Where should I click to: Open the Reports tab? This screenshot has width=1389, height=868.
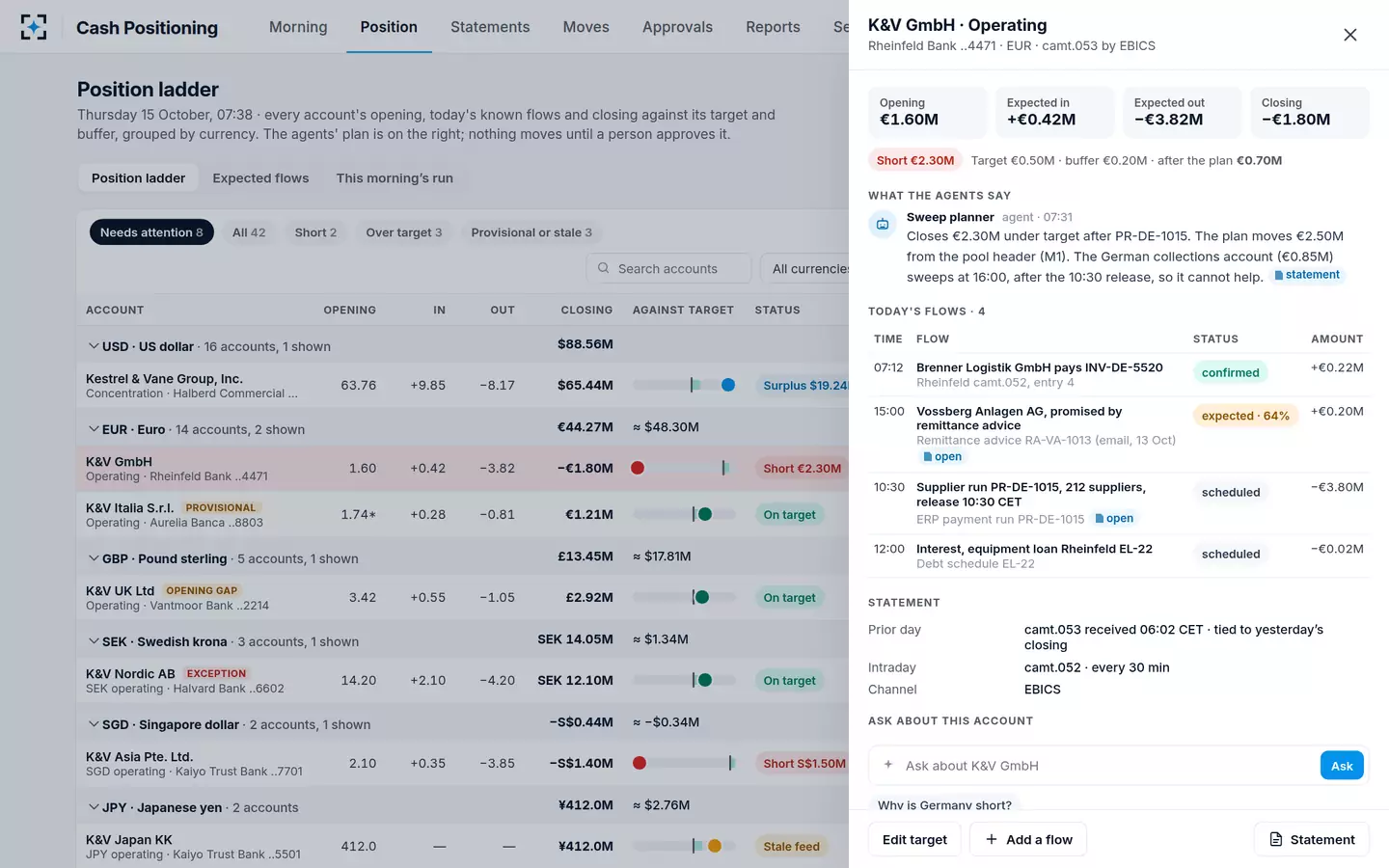(773, 27)
